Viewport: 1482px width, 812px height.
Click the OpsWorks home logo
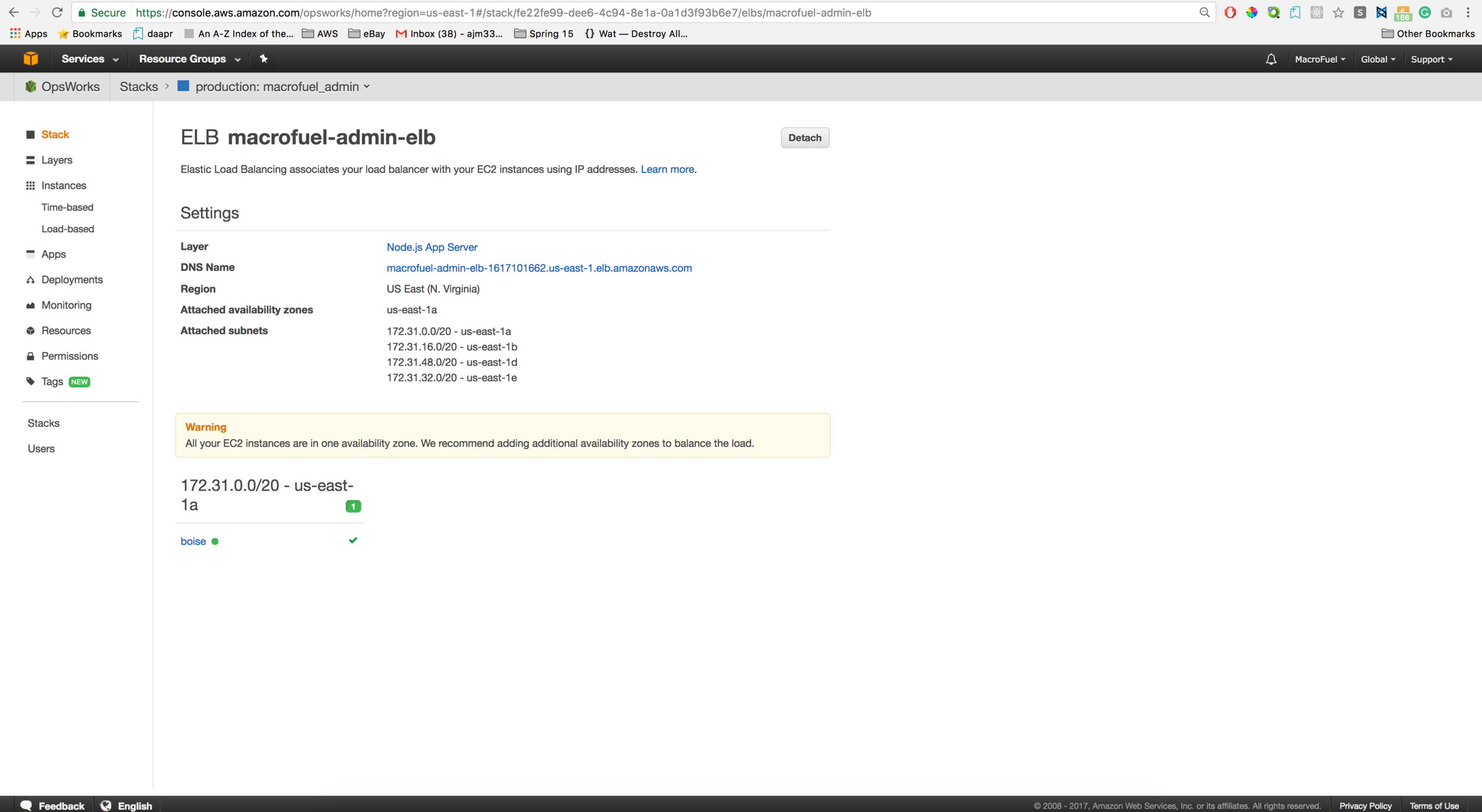tap(63, 87)
